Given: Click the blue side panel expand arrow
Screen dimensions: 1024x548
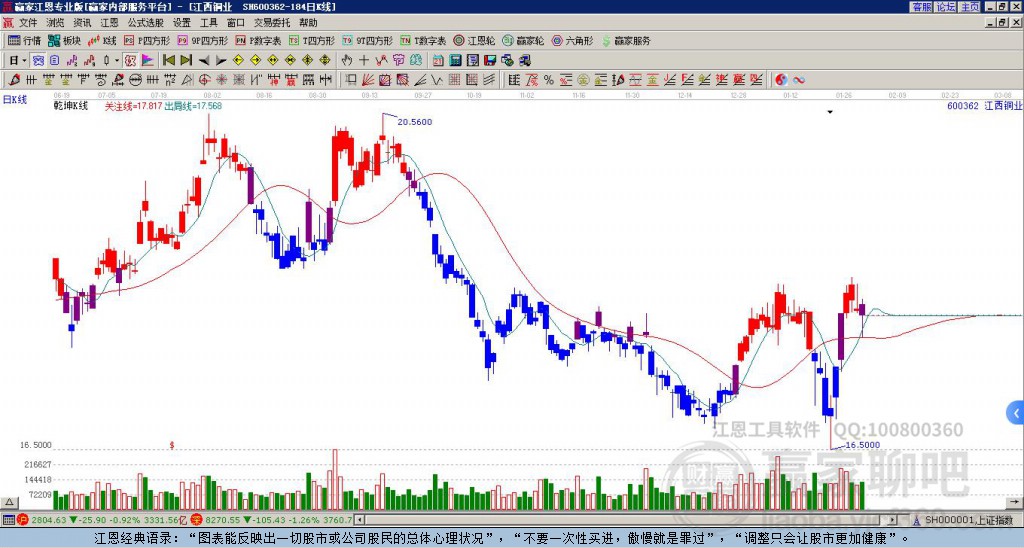Looking at the screenshot, I should (x=1016, y=413).
